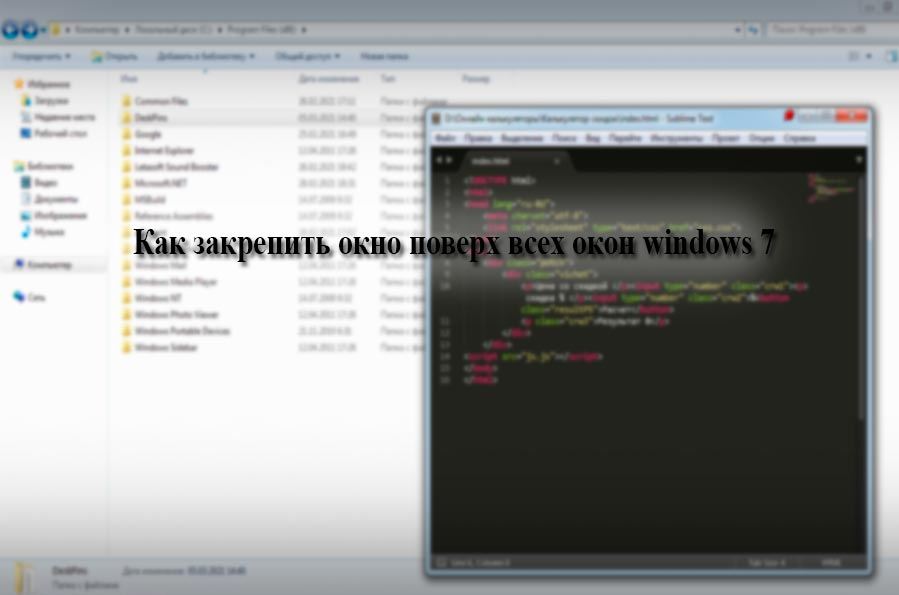This screenshot has width=899, height=595.
Task: Open the Вид menu in Sublime Text
Action: 593,138
